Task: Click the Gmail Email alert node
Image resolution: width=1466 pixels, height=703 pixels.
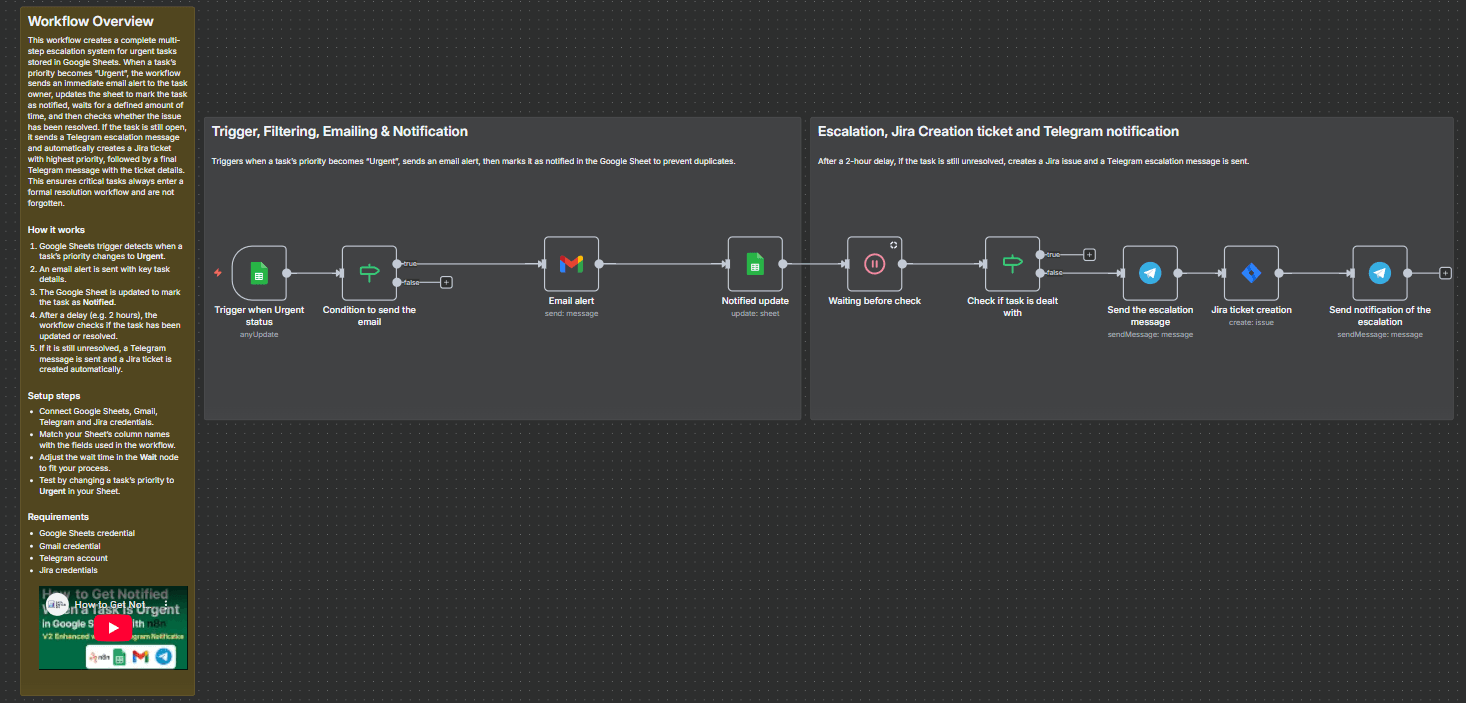Action: (571, 264)
